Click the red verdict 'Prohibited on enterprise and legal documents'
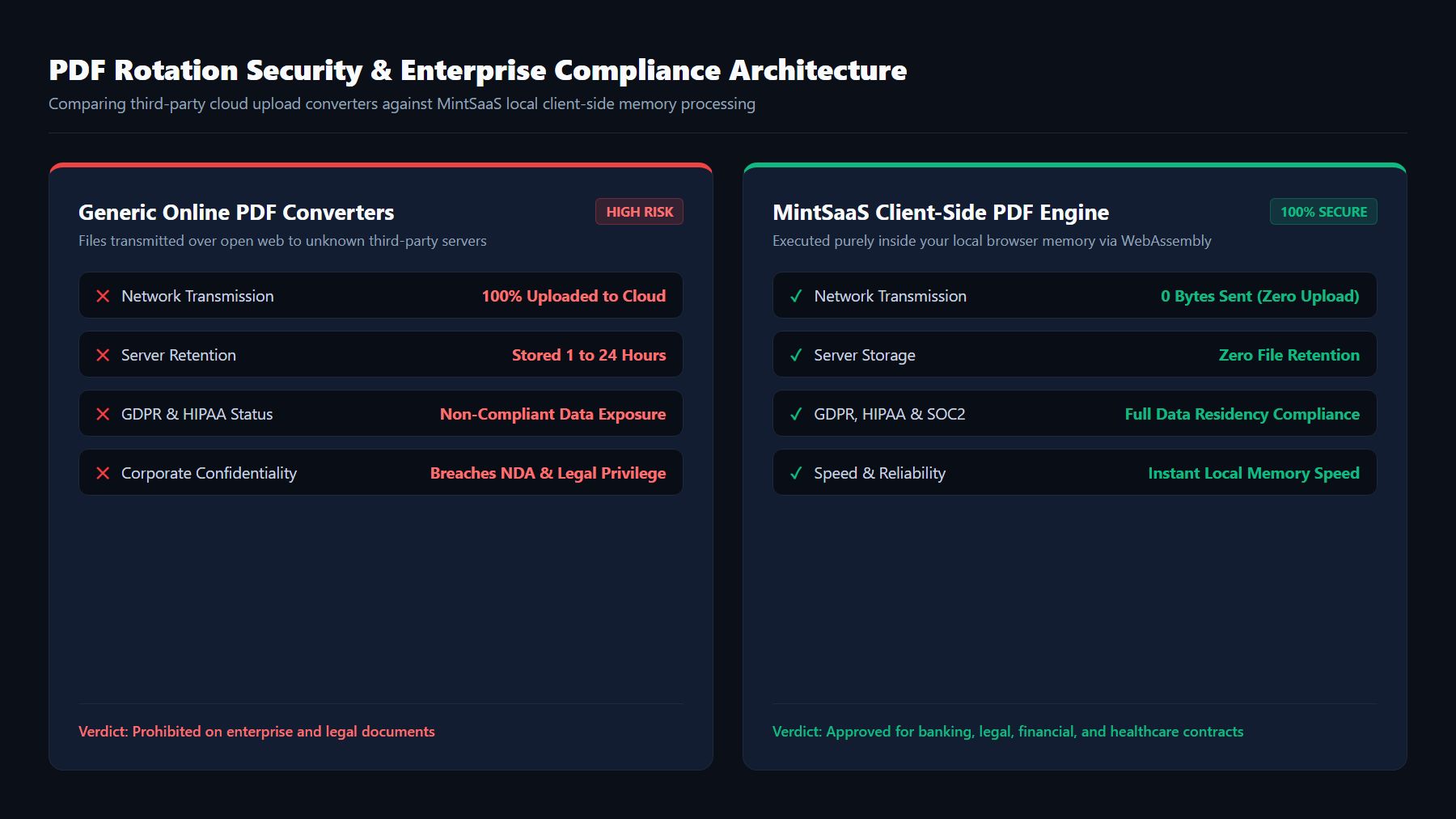Screen dimensions: 1456x819 point(256,732)
